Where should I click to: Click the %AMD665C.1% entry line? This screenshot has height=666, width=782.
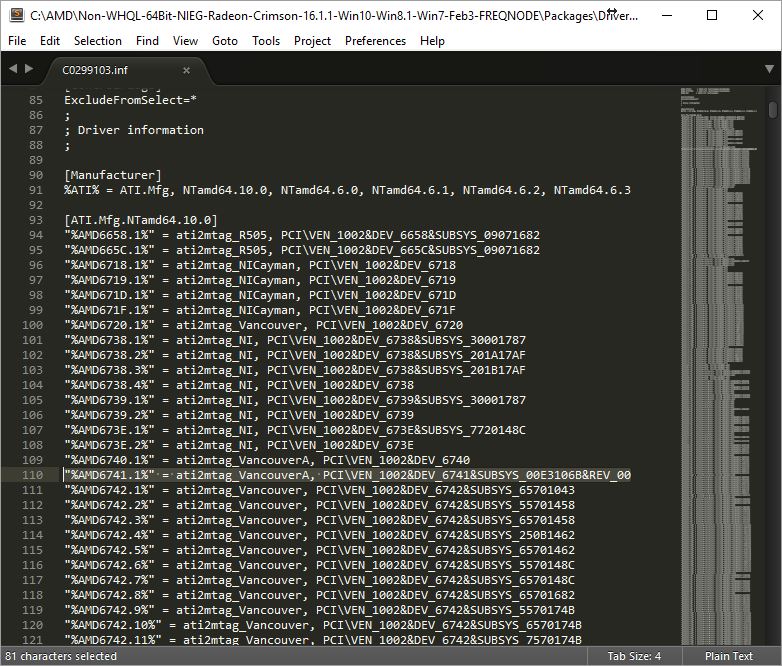click(x=302, y=250)
